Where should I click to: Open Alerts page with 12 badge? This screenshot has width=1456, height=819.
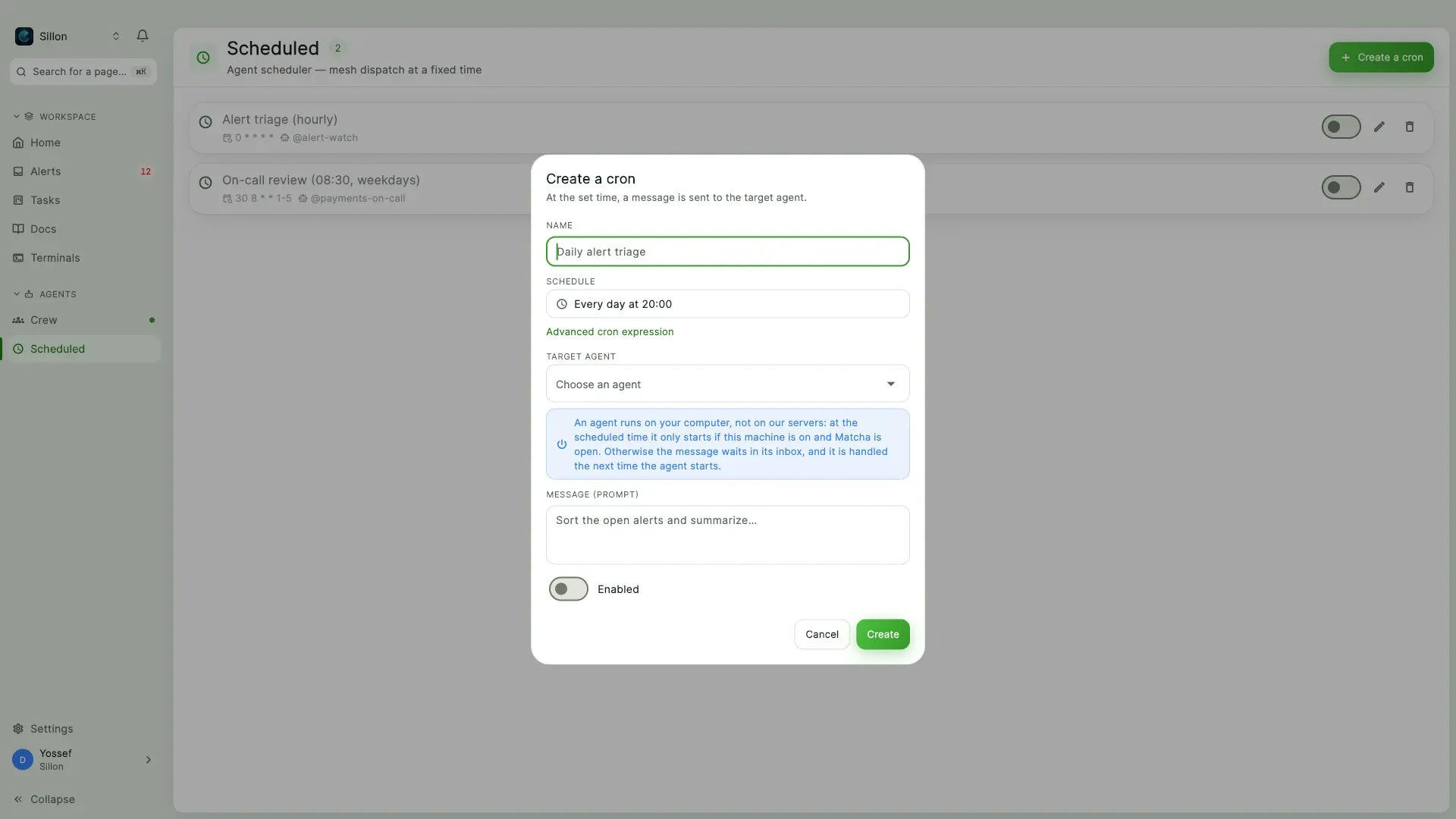(82, 171)
